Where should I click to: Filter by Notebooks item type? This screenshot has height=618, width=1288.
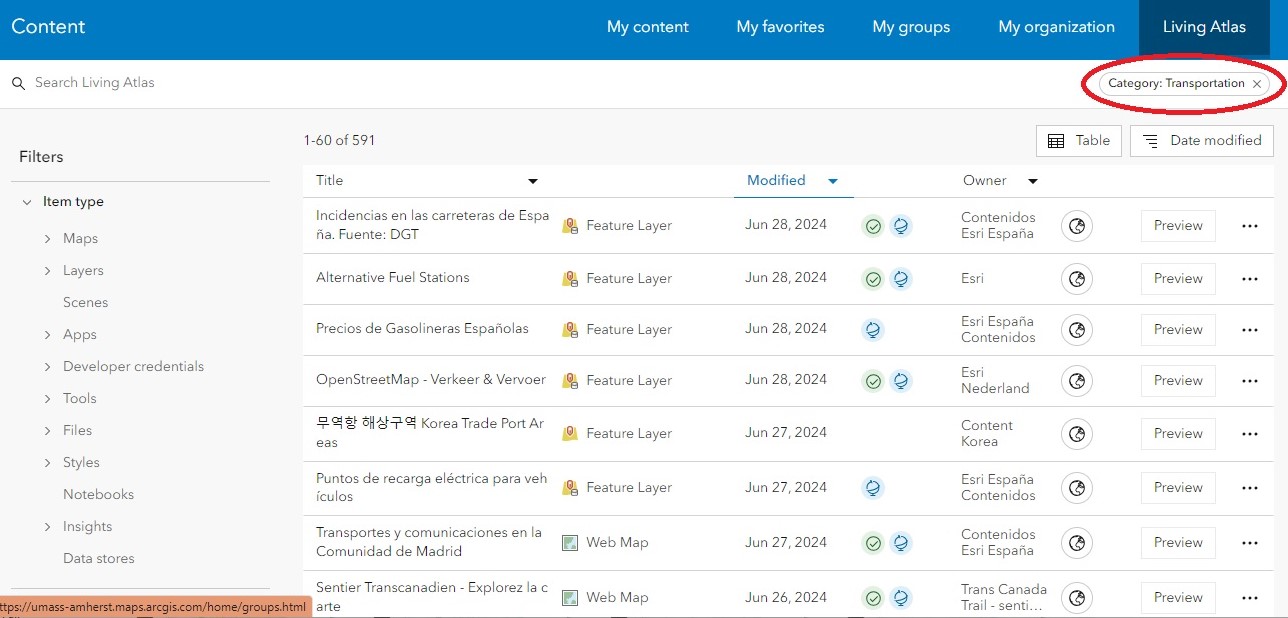[98, 495]
